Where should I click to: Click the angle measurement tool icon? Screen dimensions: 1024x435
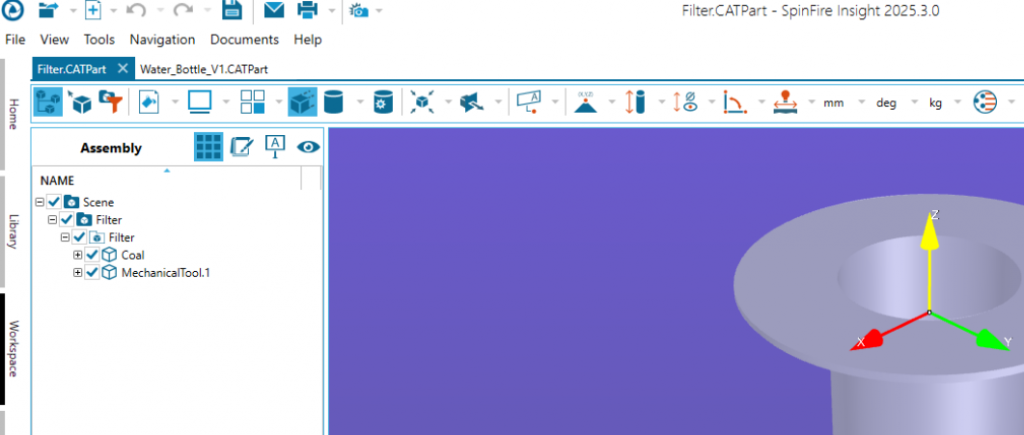734,102
